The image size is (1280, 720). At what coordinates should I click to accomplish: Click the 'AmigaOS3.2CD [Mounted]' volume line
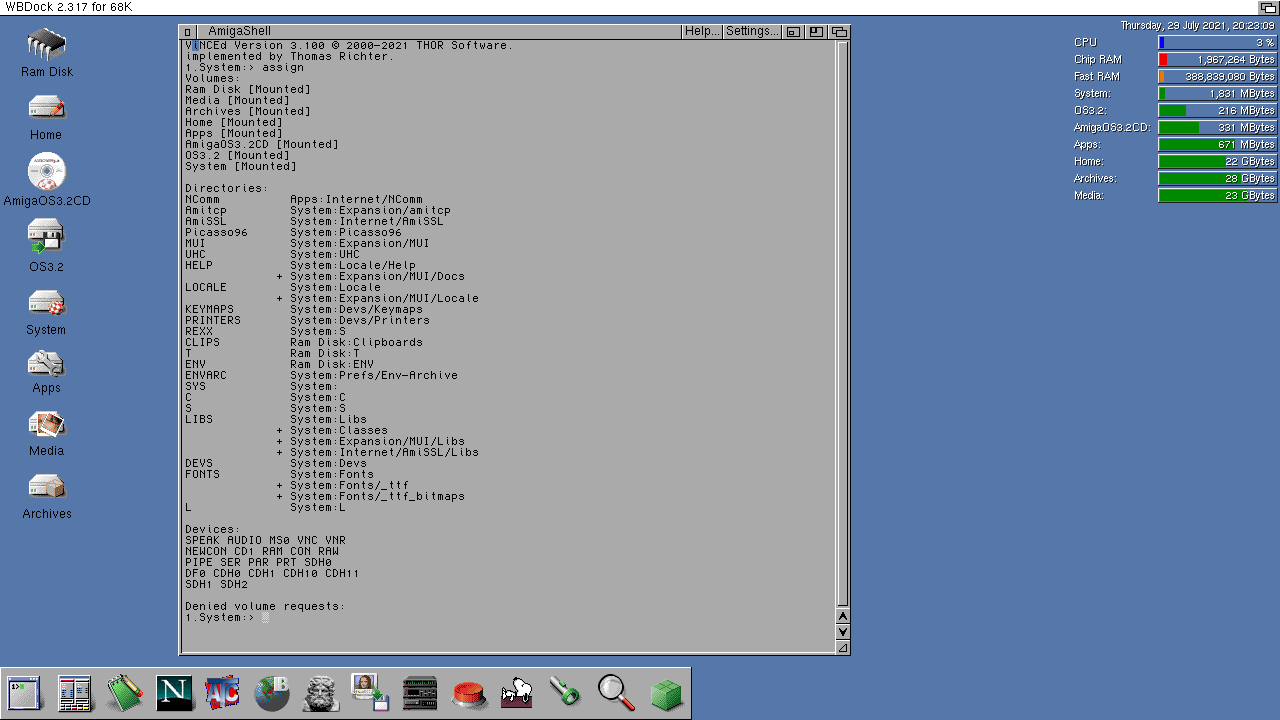pyautogui.click(x=262, y=144)
